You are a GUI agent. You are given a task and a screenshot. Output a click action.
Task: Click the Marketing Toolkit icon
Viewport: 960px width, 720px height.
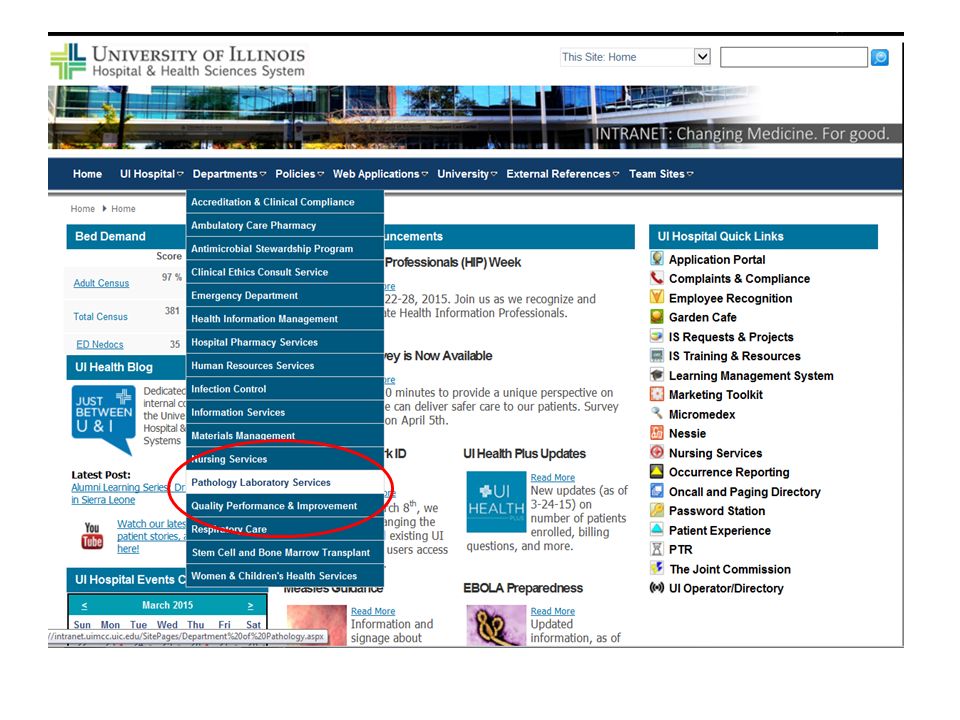(x=657, y=394)
